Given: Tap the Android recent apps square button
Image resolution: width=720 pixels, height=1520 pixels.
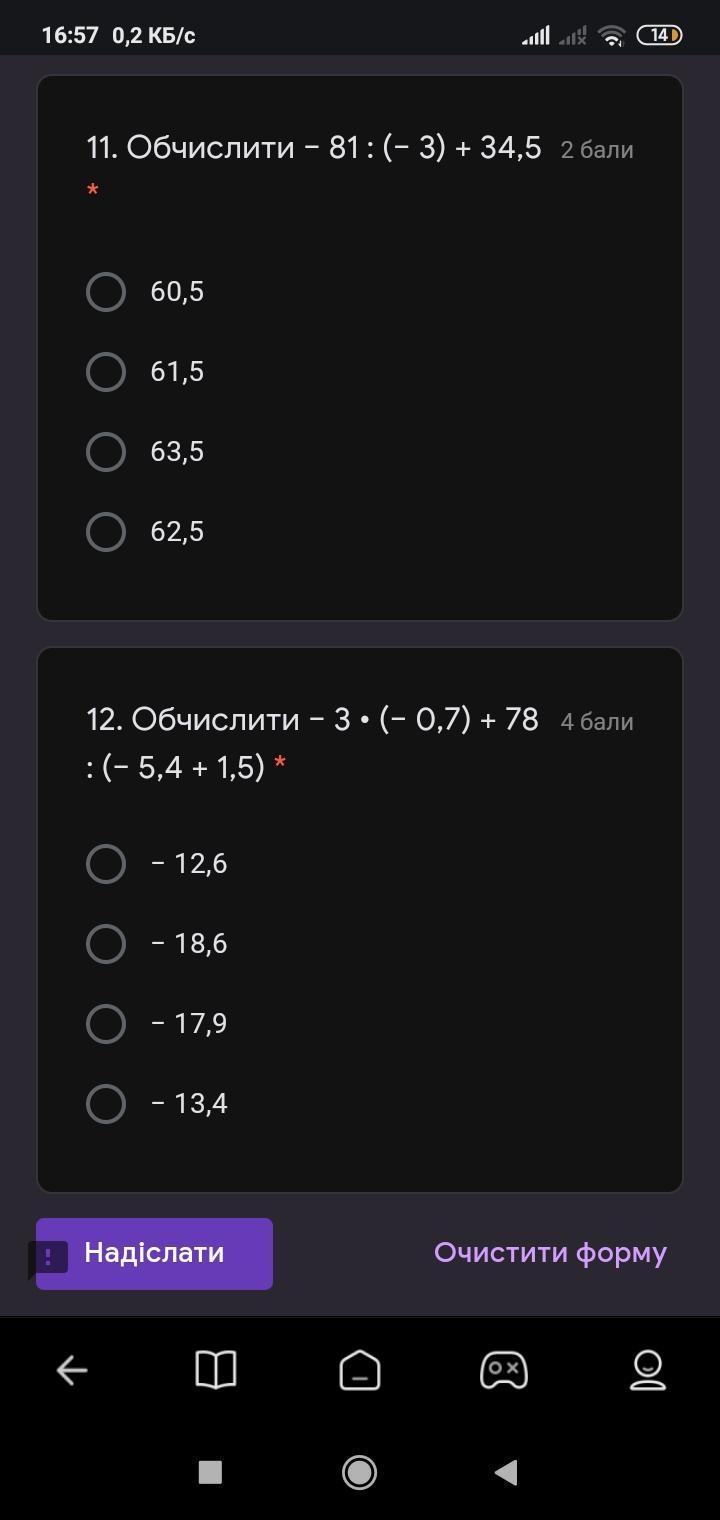Looking at the screenshot, I should tap(210, 1472).
